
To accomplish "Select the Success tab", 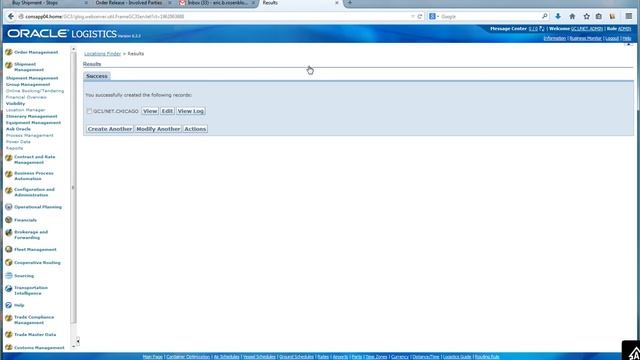I will tap(97, 76).
